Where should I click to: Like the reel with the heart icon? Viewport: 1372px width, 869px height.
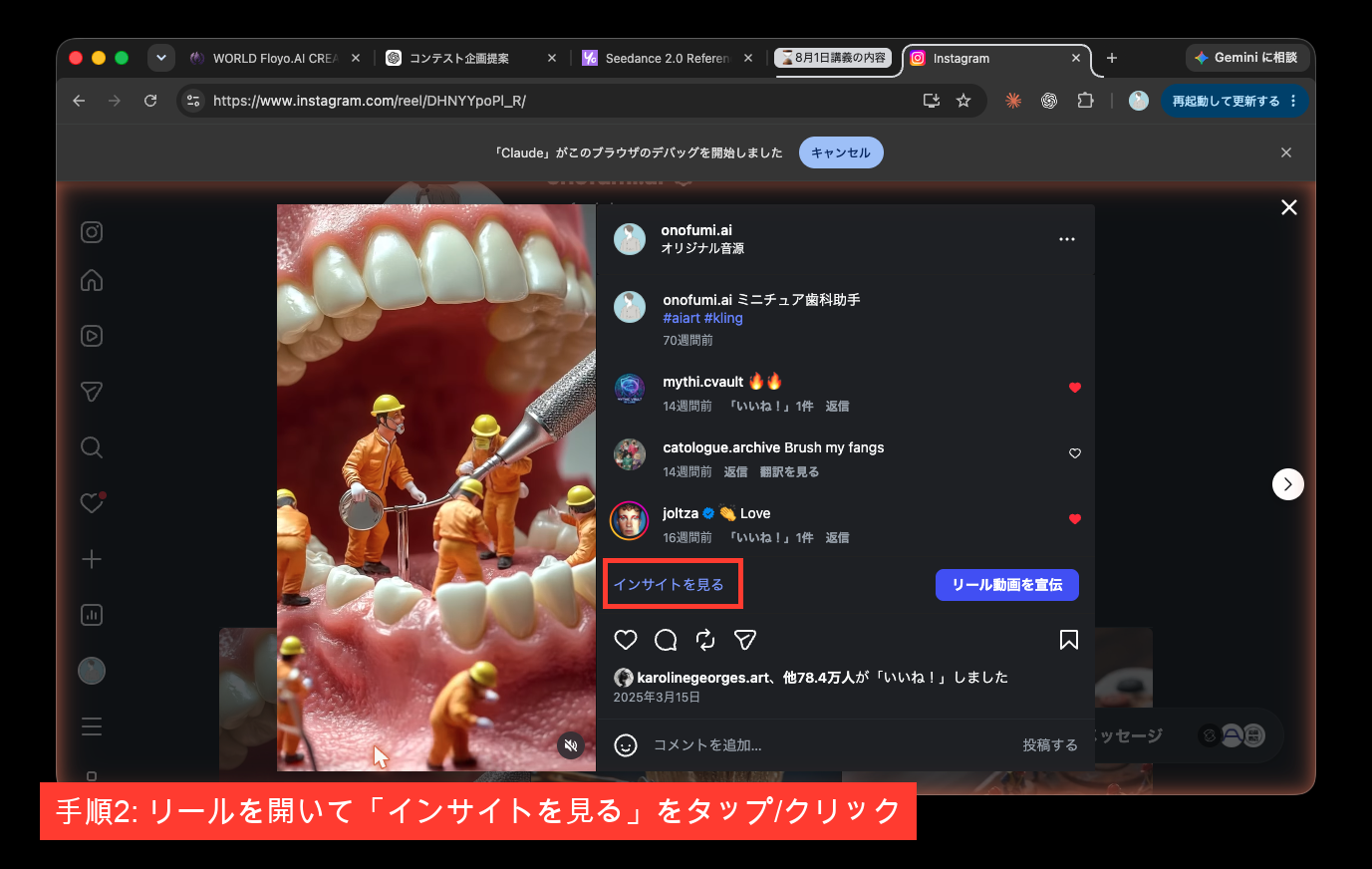(626, 640)
